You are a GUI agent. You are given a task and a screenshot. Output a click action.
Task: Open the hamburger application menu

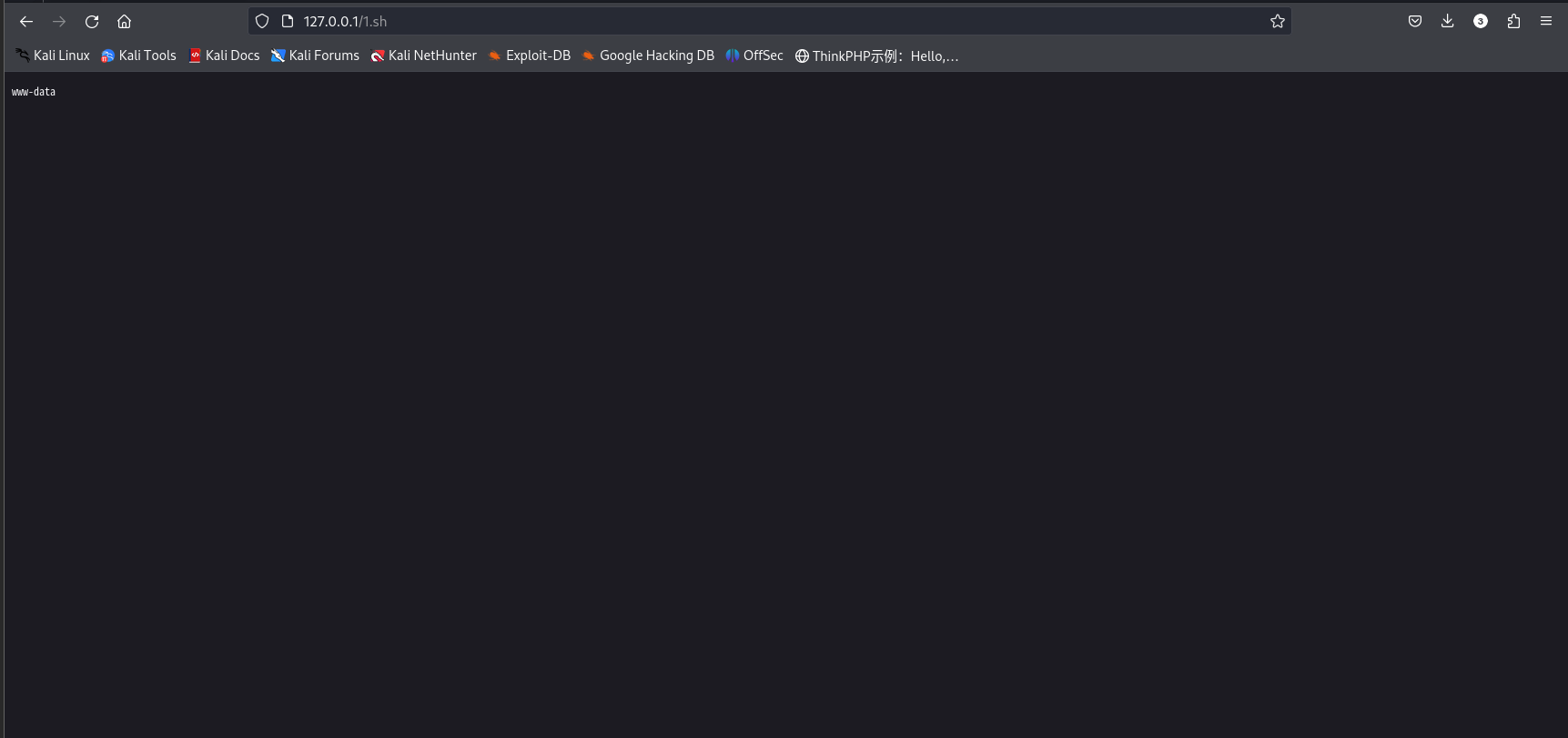1546,21
